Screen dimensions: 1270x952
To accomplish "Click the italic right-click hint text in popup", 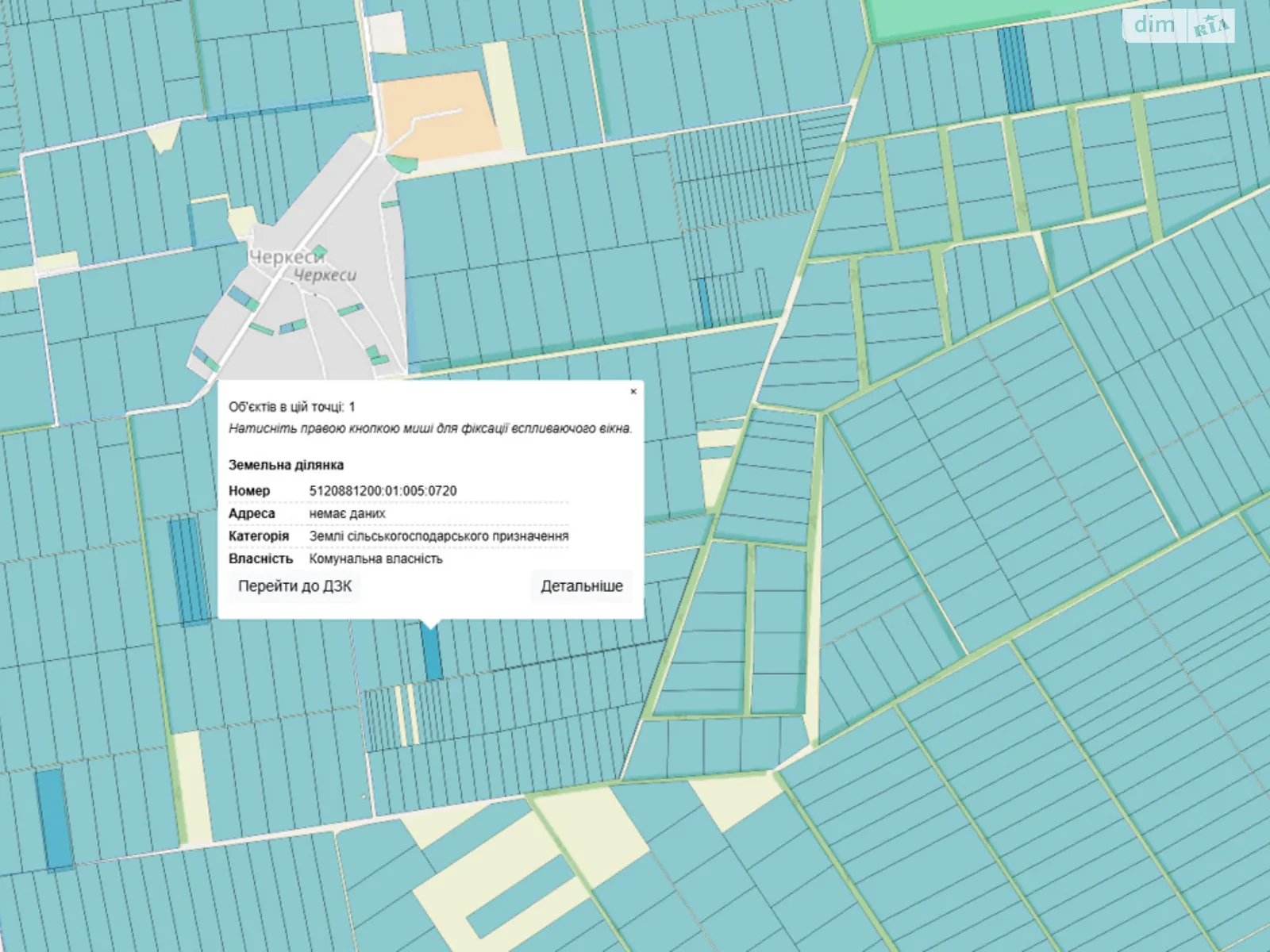I will [x=430, y=428].
